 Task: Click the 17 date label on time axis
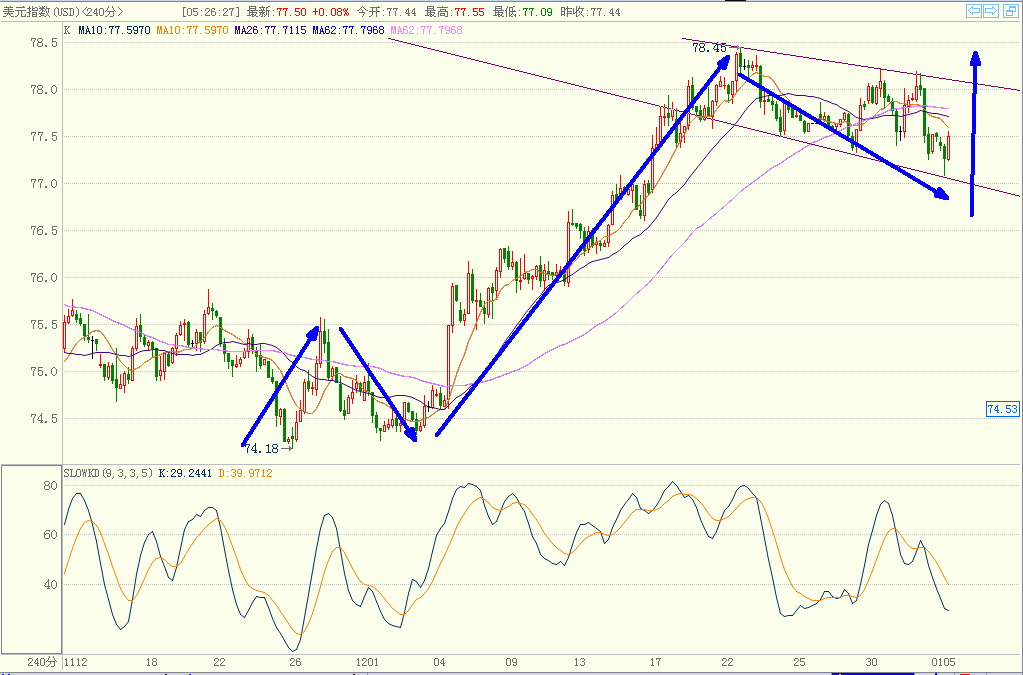pos(656,662)
